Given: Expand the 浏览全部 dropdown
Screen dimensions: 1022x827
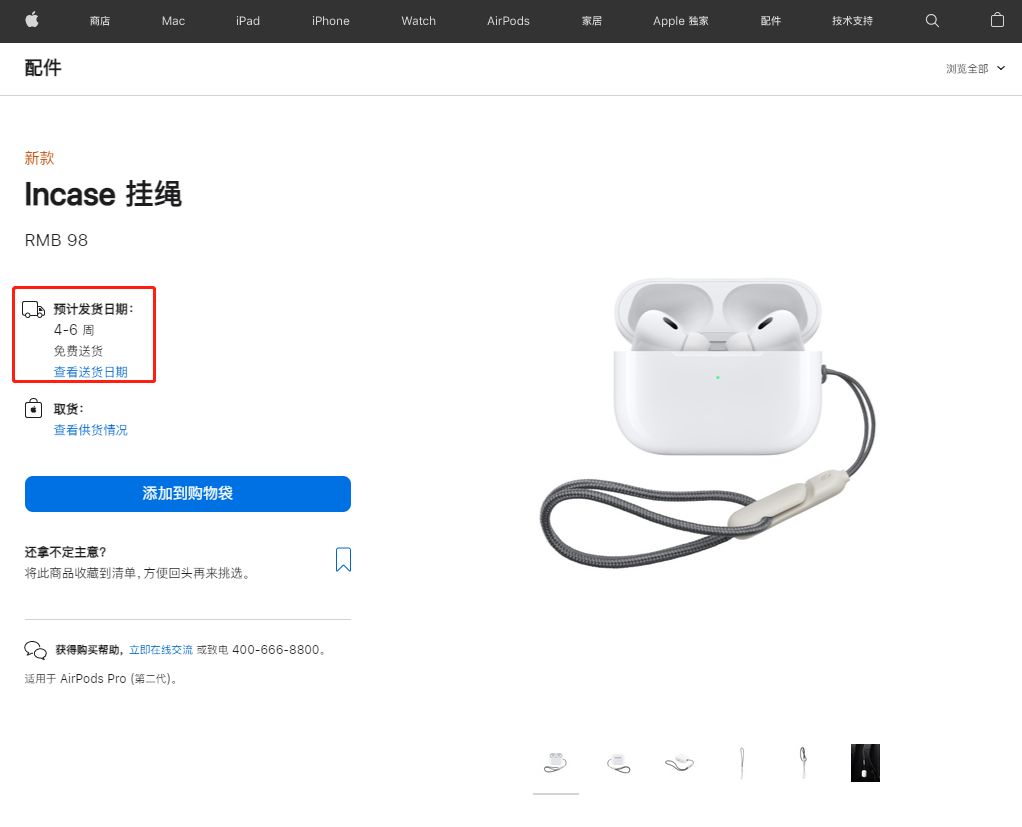Looking at the screenshot, I should tap(975, 68).
